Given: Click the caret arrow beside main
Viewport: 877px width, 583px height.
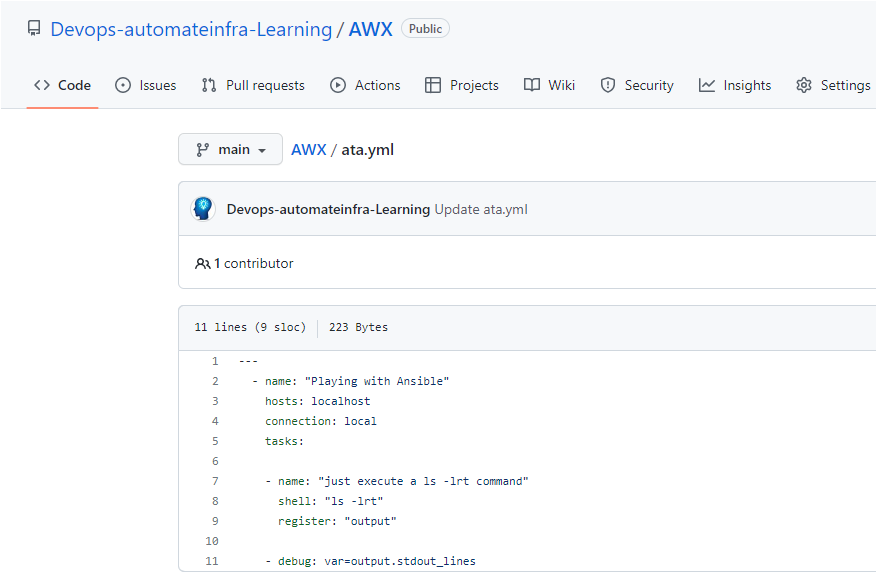Looking at the screenshot, I should (x=262, y=151).
